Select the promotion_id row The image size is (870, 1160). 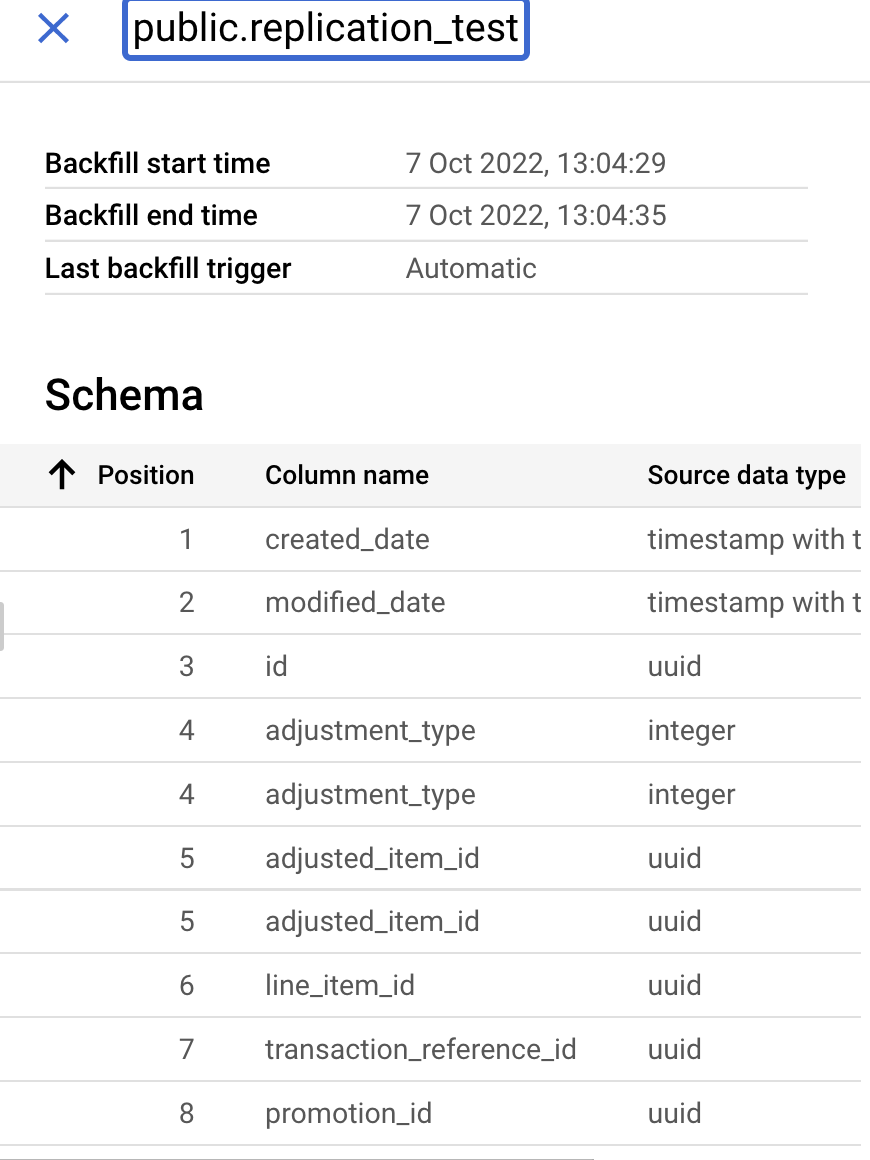(x=348, y=1114)
